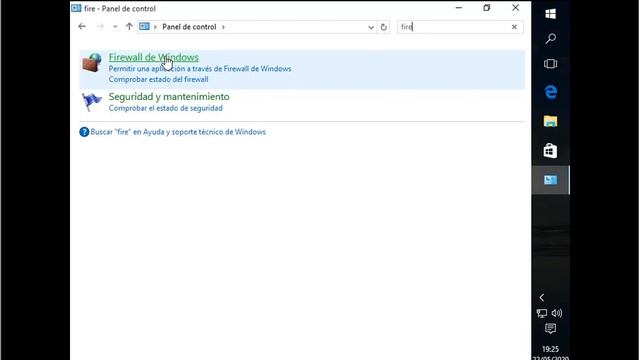Image resolution: width=640 pixels, height=360 pixels.
Task: Click the Firewall brick wall icon
Action: (x=92, y=62)
